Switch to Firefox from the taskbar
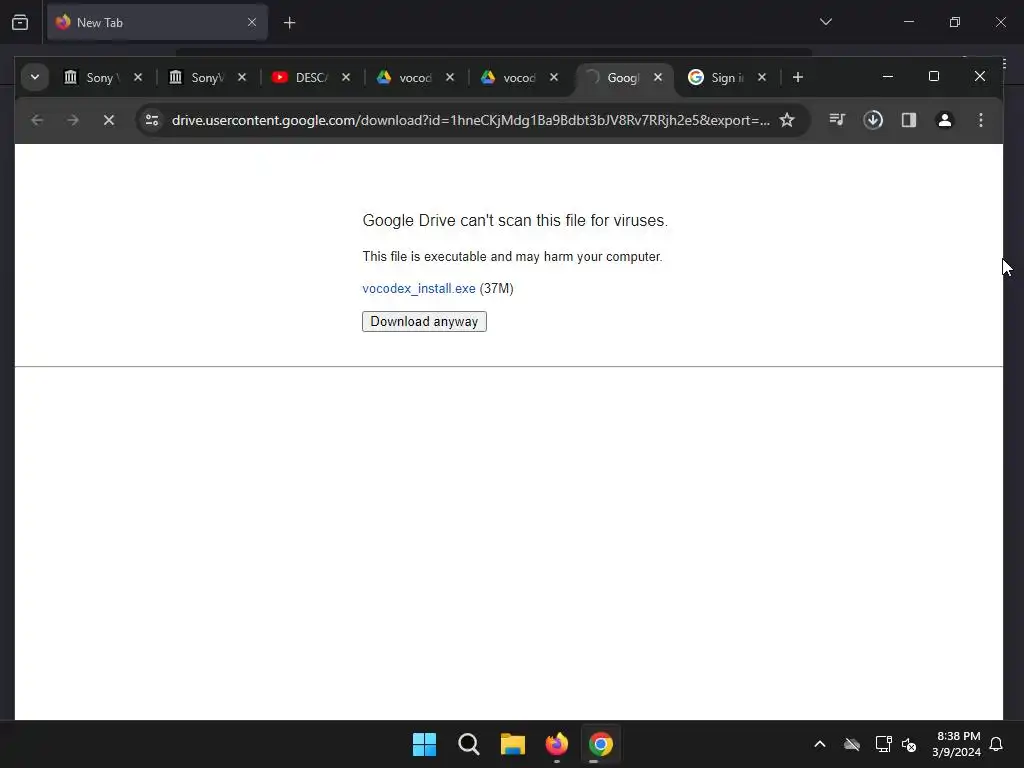 tap(556, 744)
